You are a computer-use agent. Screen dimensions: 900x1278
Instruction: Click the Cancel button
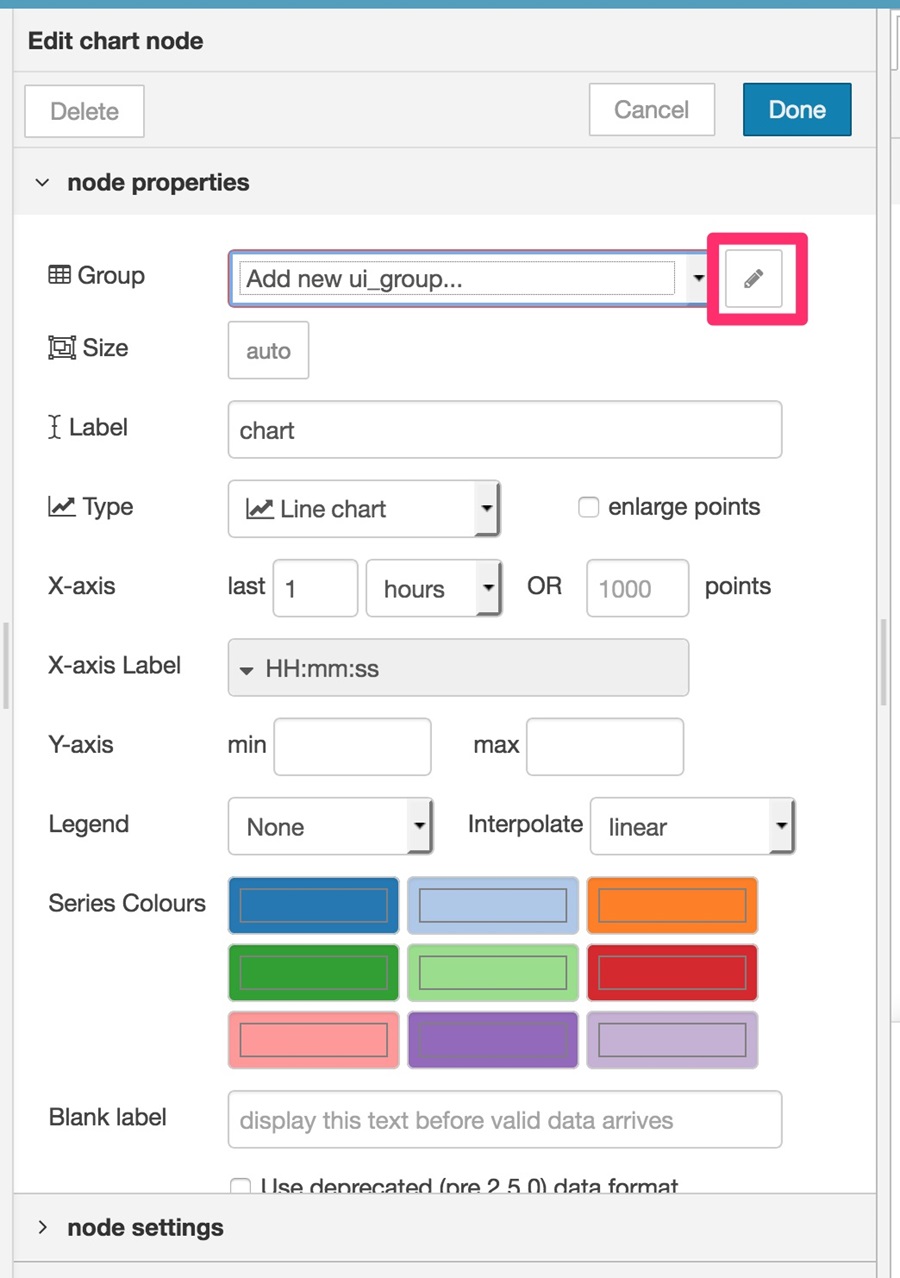point(652,109)
